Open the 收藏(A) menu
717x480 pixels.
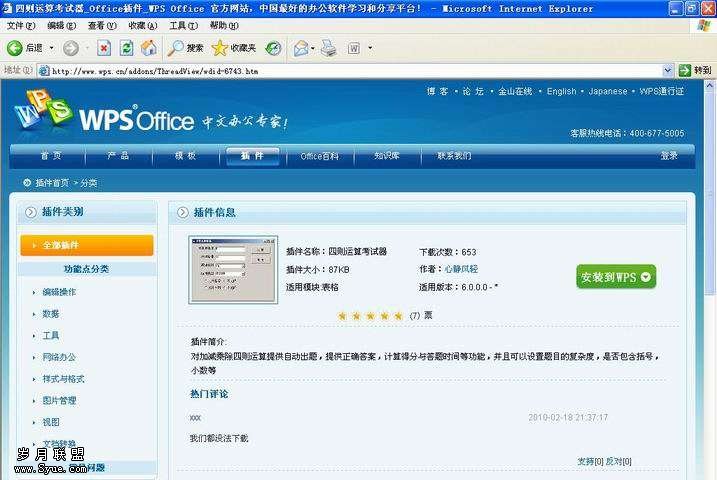tap(143, 26)
